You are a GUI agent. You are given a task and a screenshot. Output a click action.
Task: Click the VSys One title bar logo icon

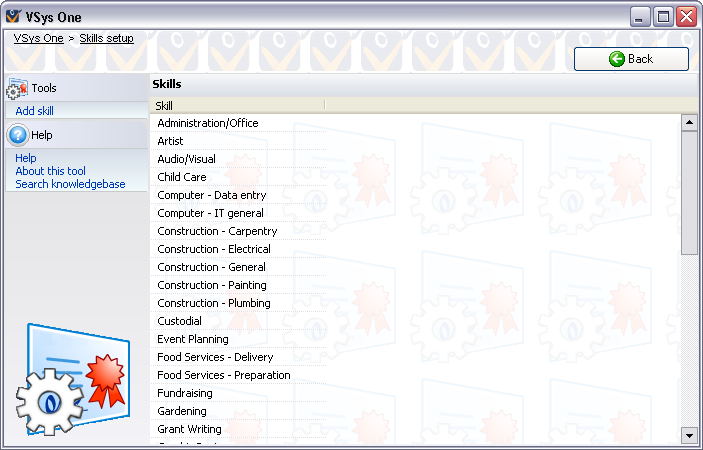click(13, 17)
